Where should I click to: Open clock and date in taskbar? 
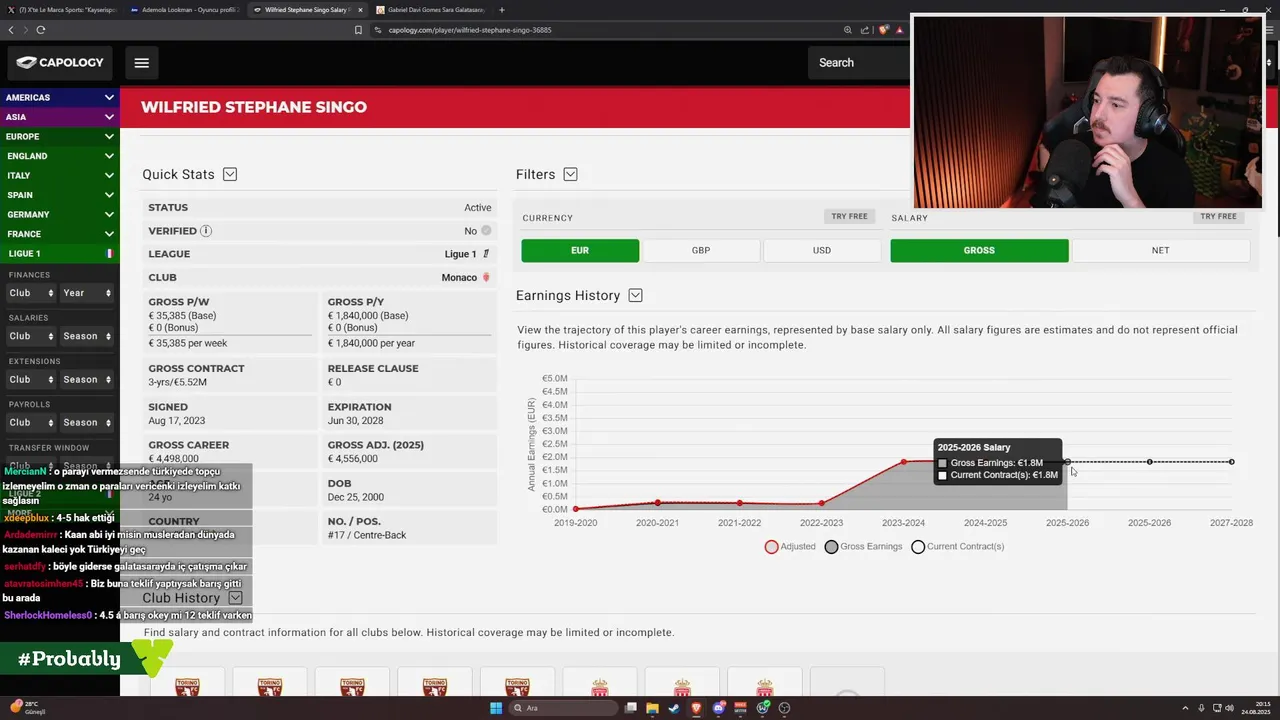tap(1255, 708)
